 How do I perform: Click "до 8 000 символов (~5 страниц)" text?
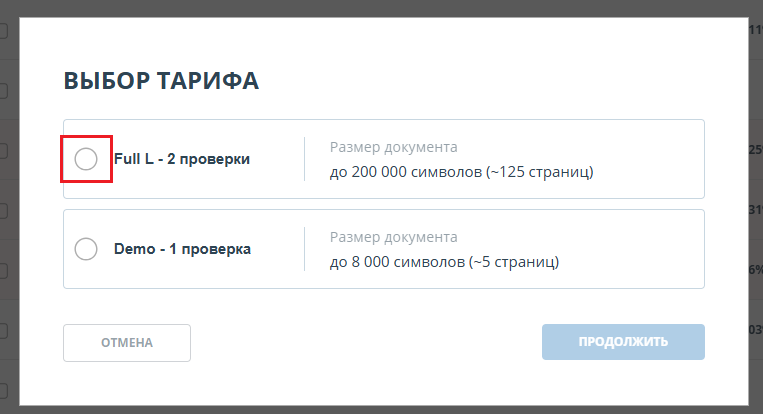click(444, 262)
